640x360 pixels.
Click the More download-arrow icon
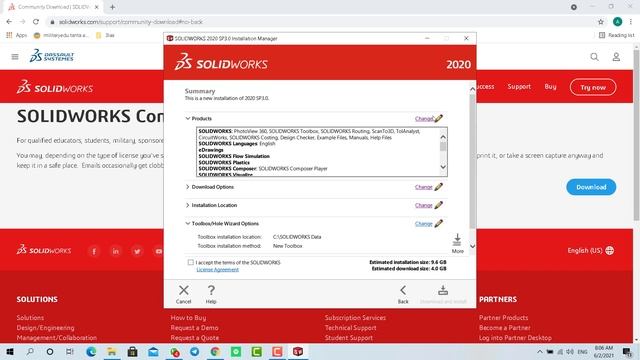[x=457, y=240]
